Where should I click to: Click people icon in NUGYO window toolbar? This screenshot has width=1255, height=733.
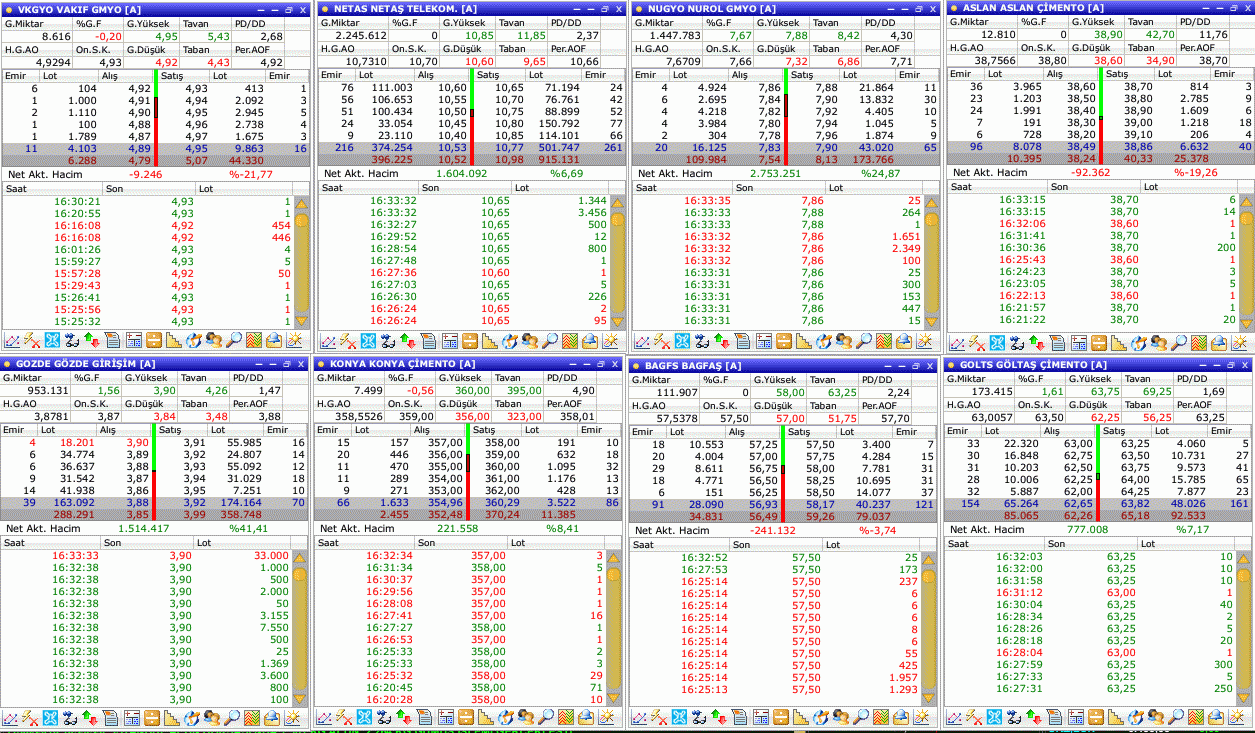(x=842, y=341)
